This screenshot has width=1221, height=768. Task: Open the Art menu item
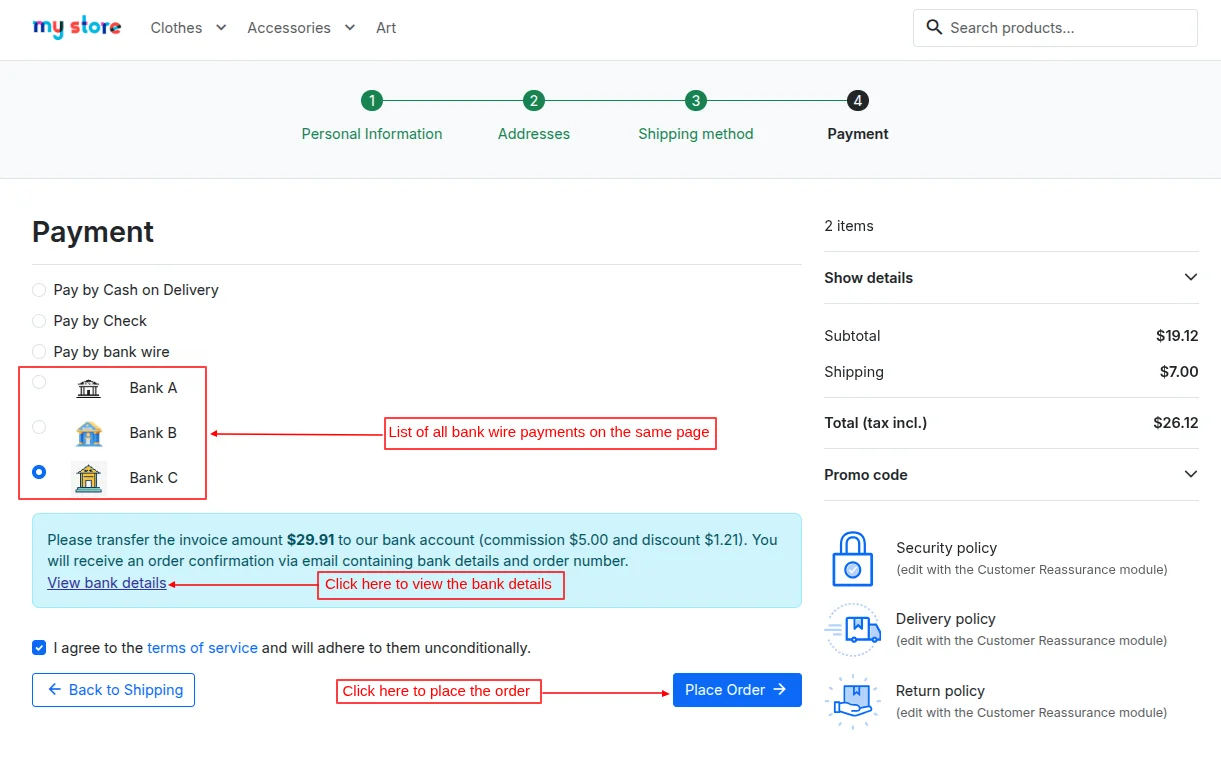[386, 28]
